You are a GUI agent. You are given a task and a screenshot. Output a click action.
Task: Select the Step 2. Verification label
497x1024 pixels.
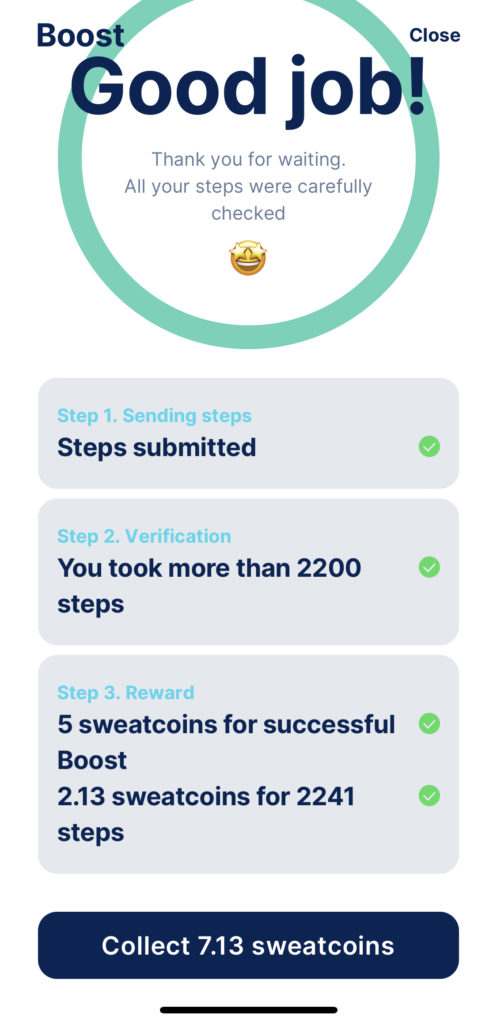[x=144, y=536]
